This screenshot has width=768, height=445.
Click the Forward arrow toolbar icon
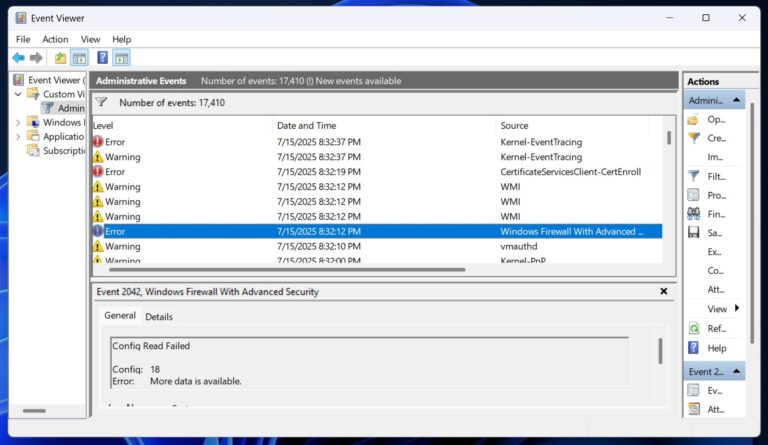(36, 58)
